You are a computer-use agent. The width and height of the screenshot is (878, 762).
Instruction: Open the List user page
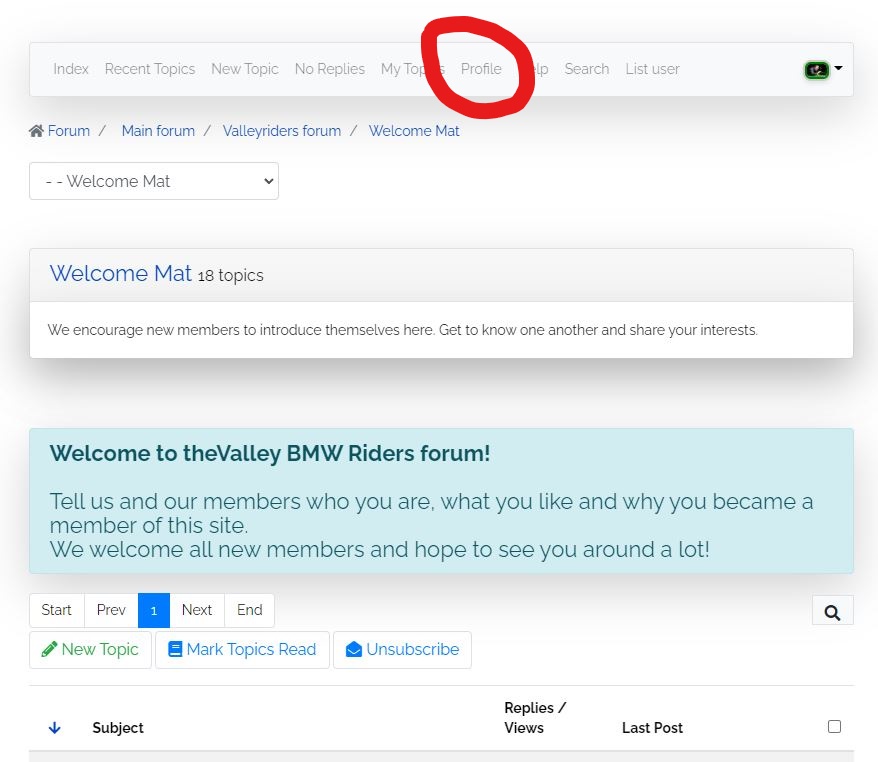click(652, 69)
